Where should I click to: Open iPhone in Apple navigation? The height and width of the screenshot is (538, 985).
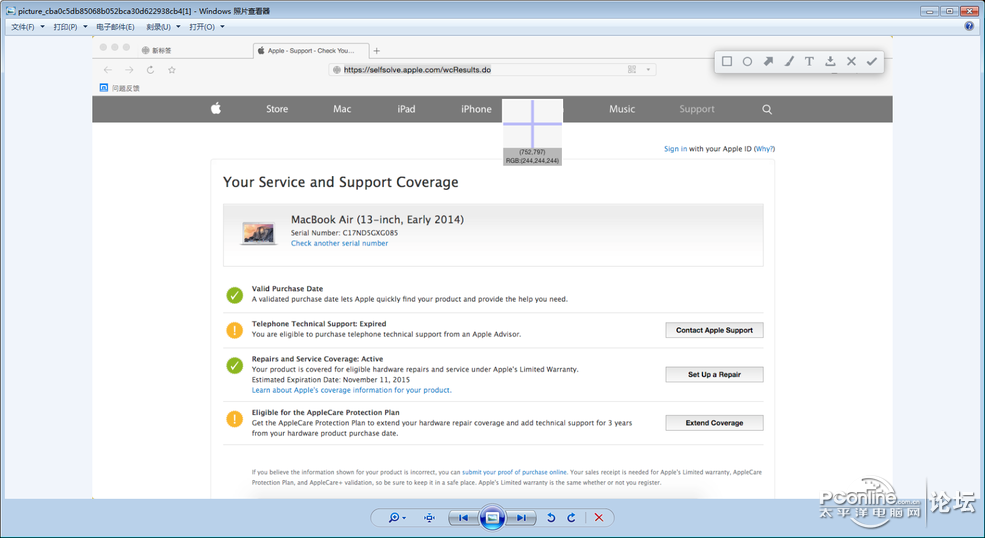pos(476,109)
